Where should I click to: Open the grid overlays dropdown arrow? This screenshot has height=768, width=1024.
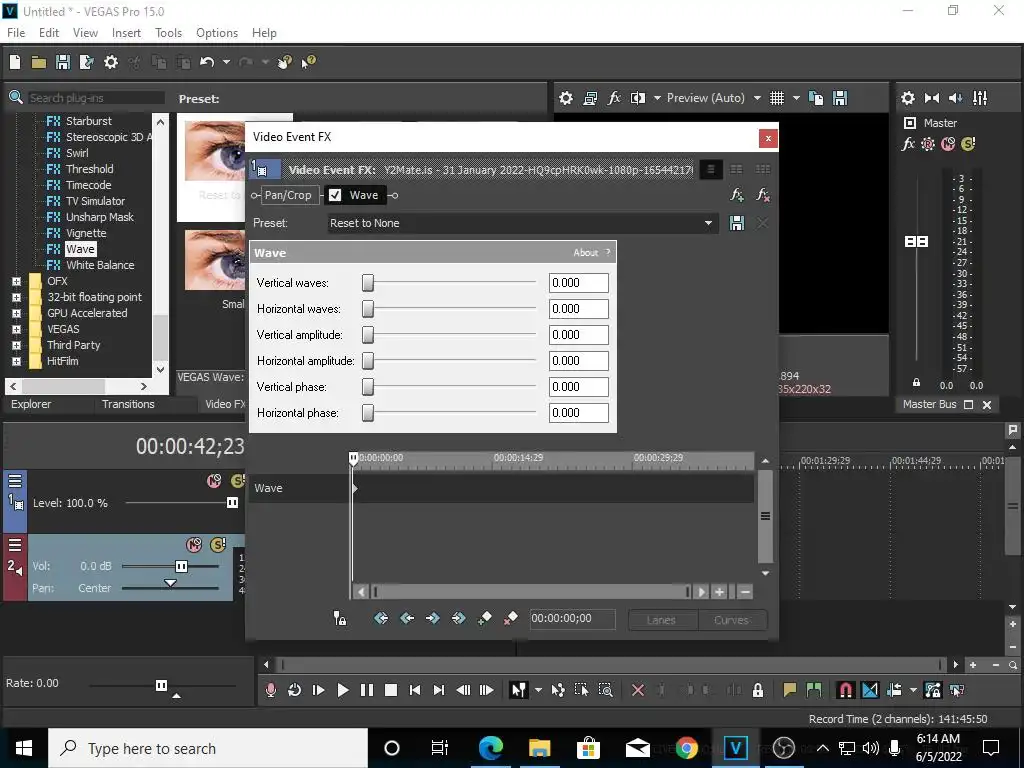coord(796,98)
